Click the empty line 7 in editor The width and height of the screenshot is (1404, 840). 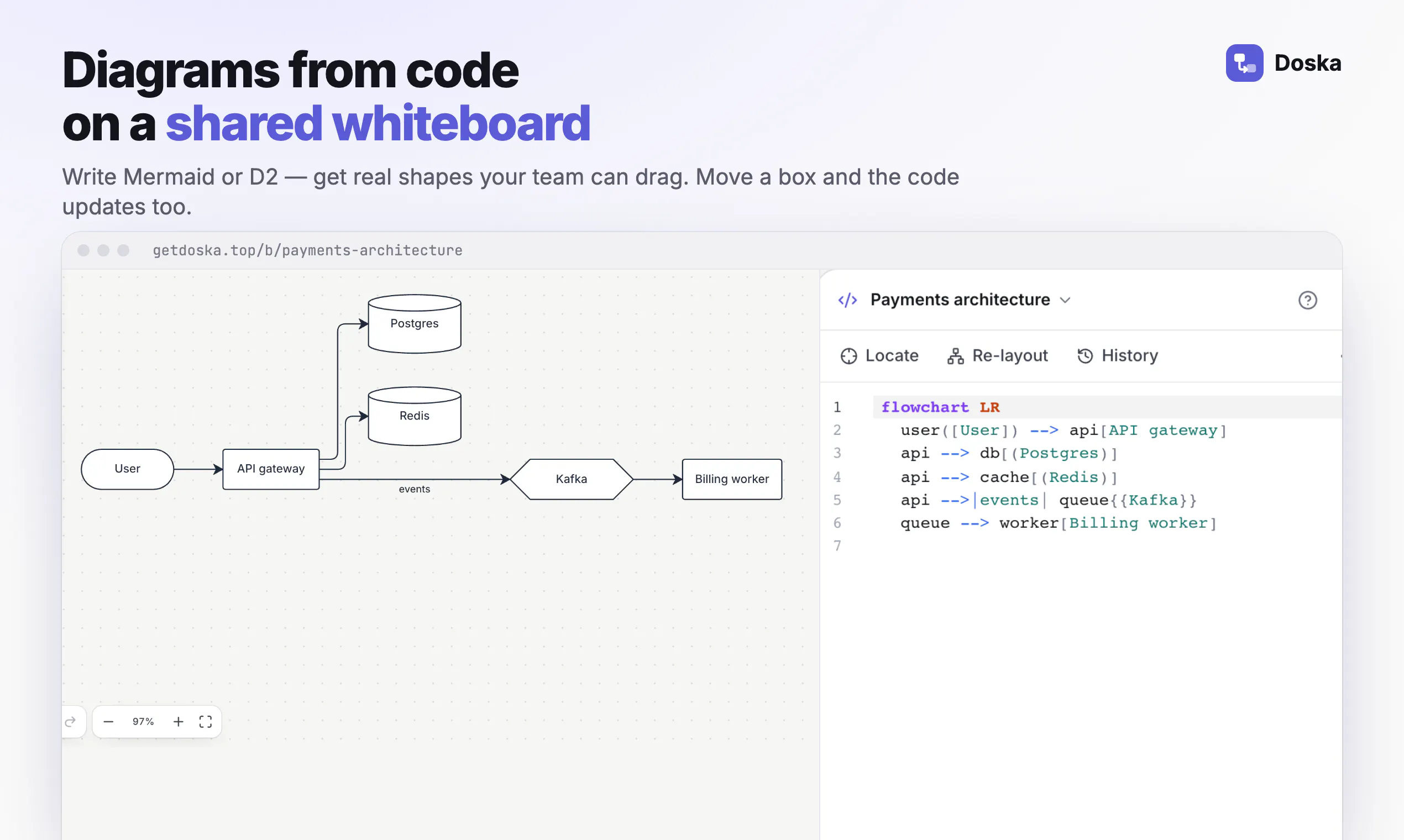tap(1107, 545)
